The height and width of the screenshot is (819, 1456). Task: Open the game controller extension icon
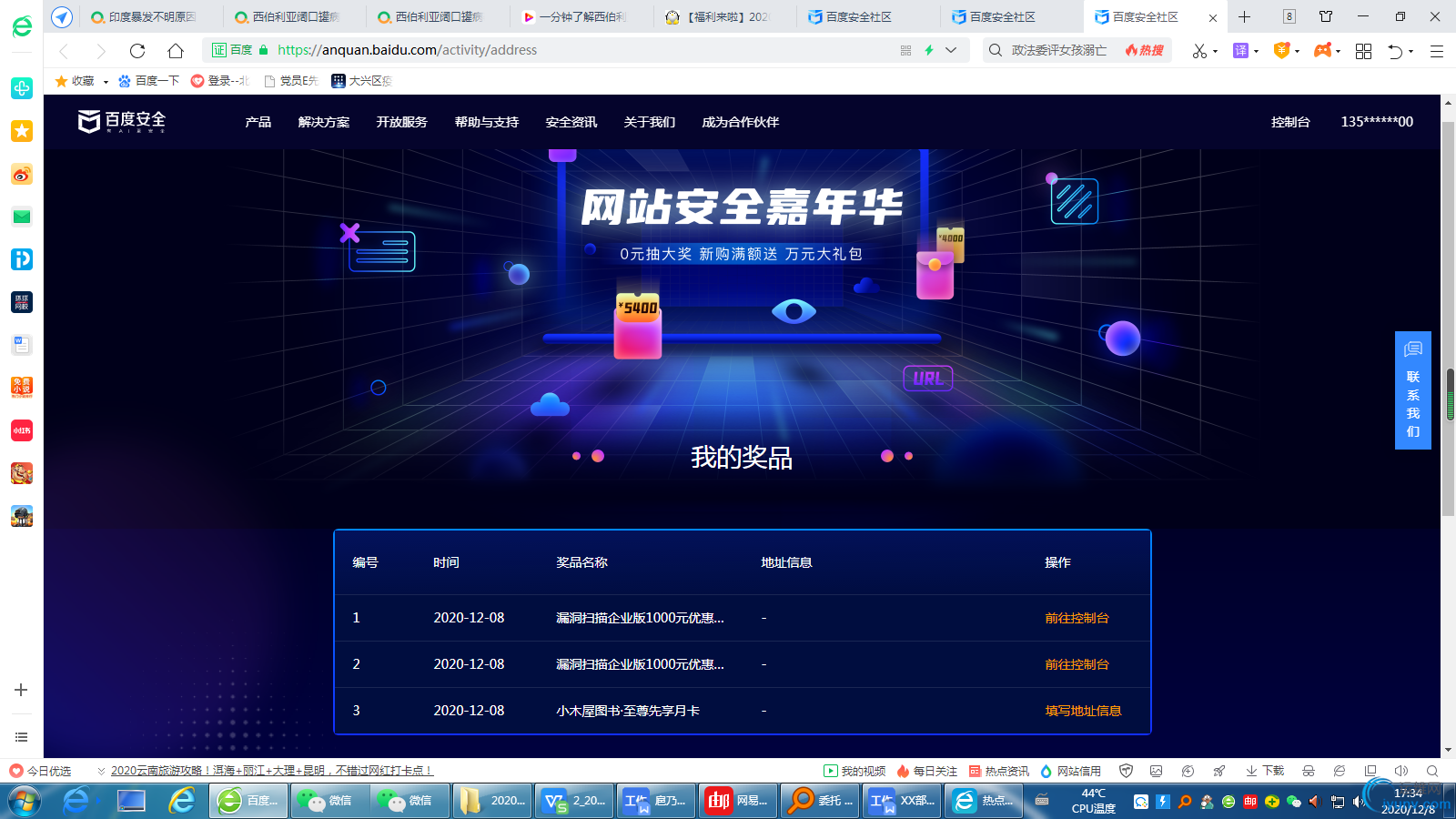pos(1322,50)
